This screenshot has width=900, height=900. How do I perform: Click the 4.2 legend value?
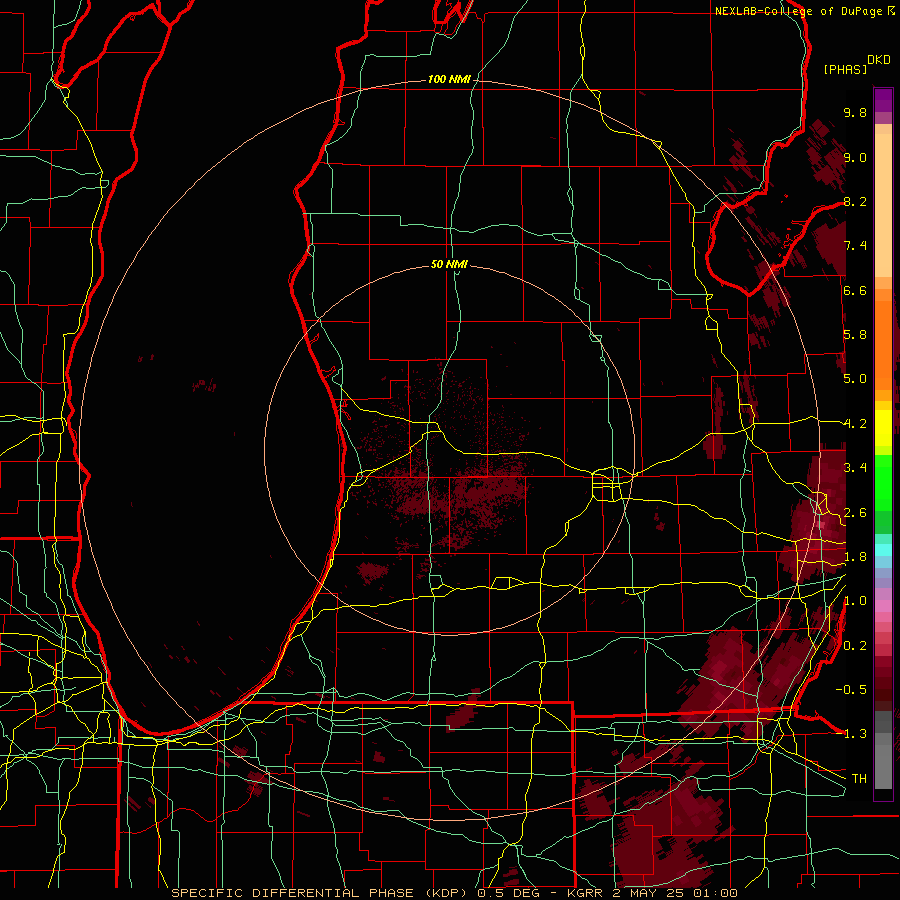(x=855, y=424)
